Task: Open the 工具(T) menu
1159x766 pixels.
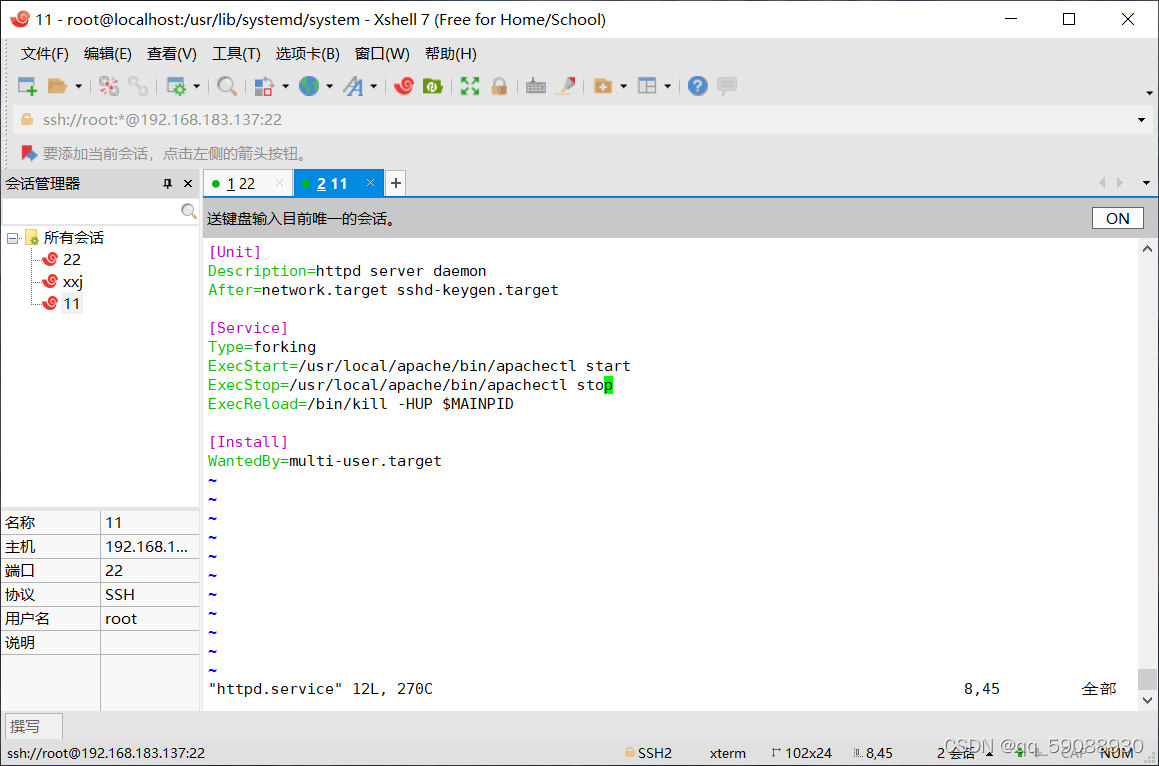Action: coord(237,54)
